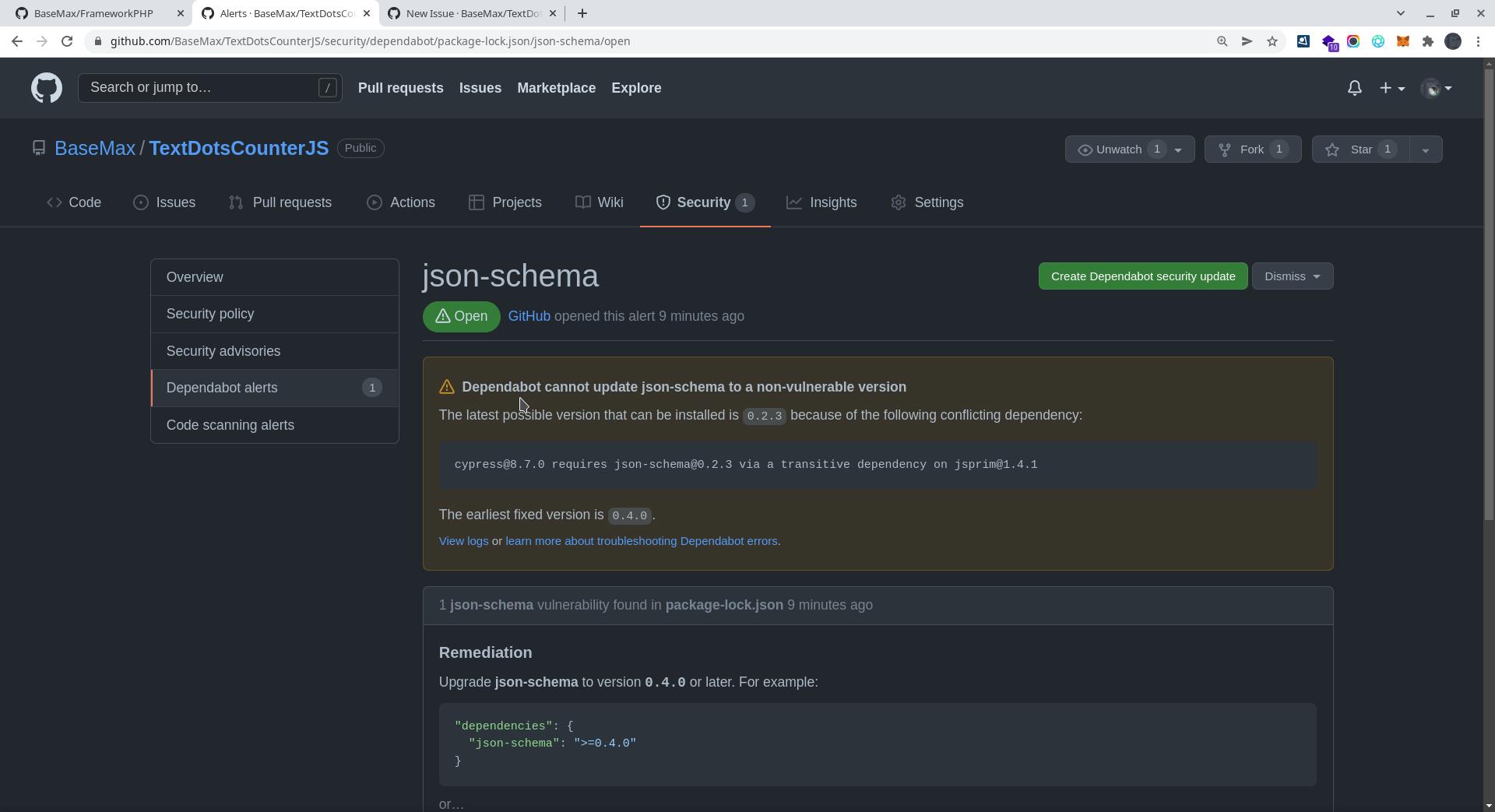Viewport: 1495px width, 812px height.
Task: Open the MetaMask fox extension
Action: [1403, 41]
